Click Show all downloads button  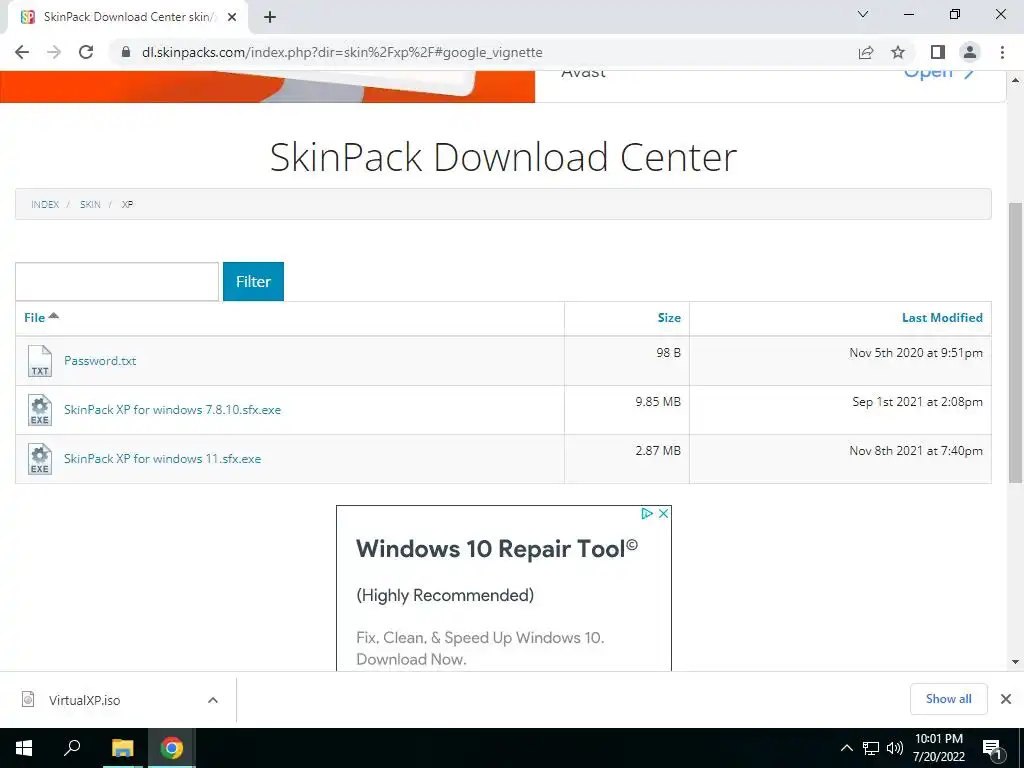948,699
